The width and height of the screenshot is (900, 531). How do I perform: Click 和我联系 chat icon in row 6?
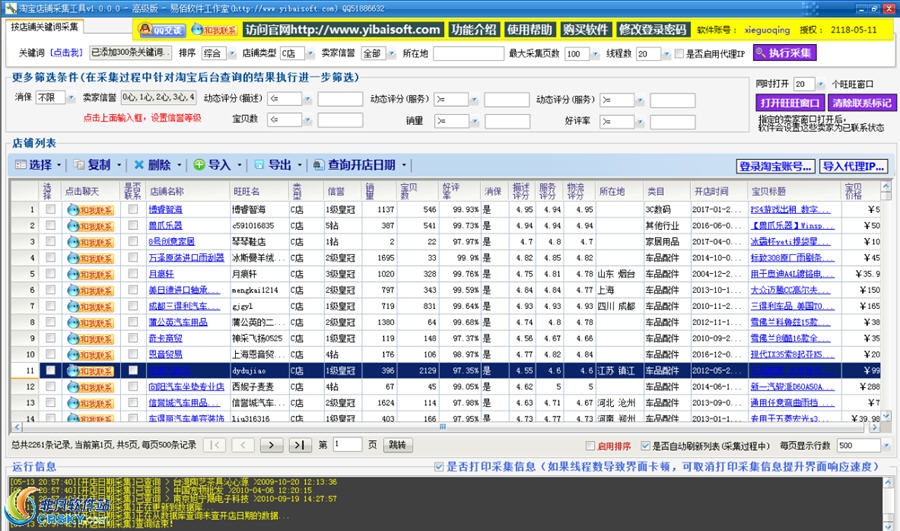tap(90, 290)
